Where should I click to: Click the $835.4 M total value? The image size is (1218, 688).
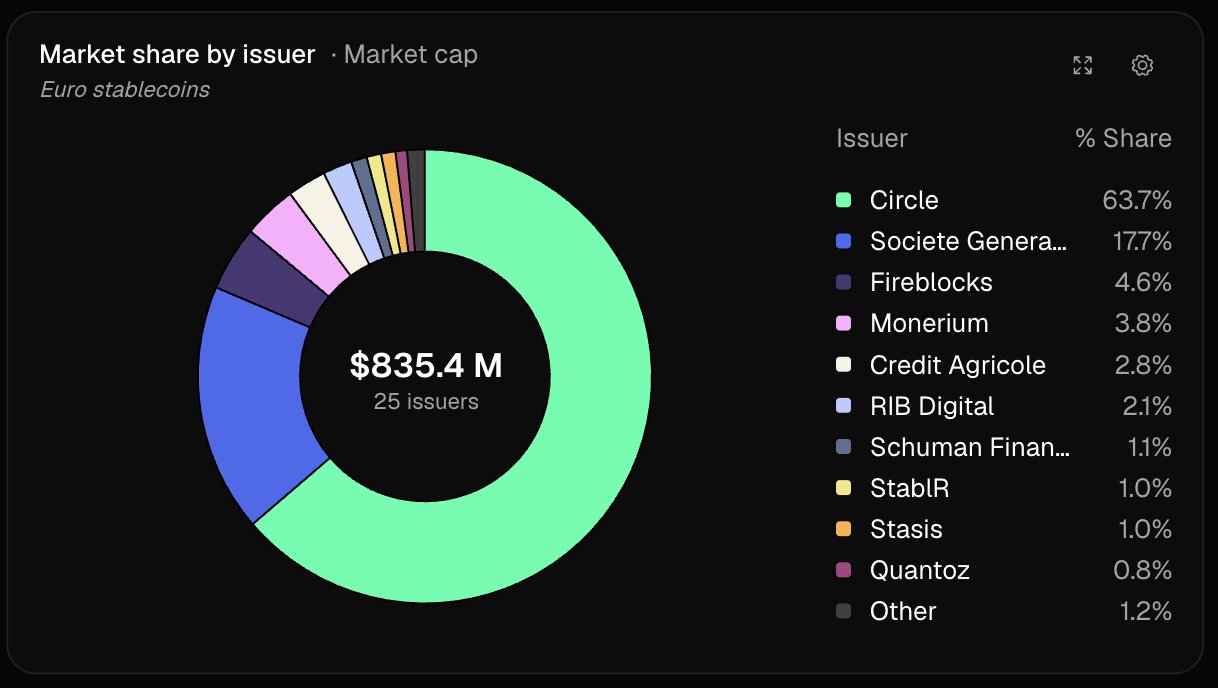(x=426, y=366)
